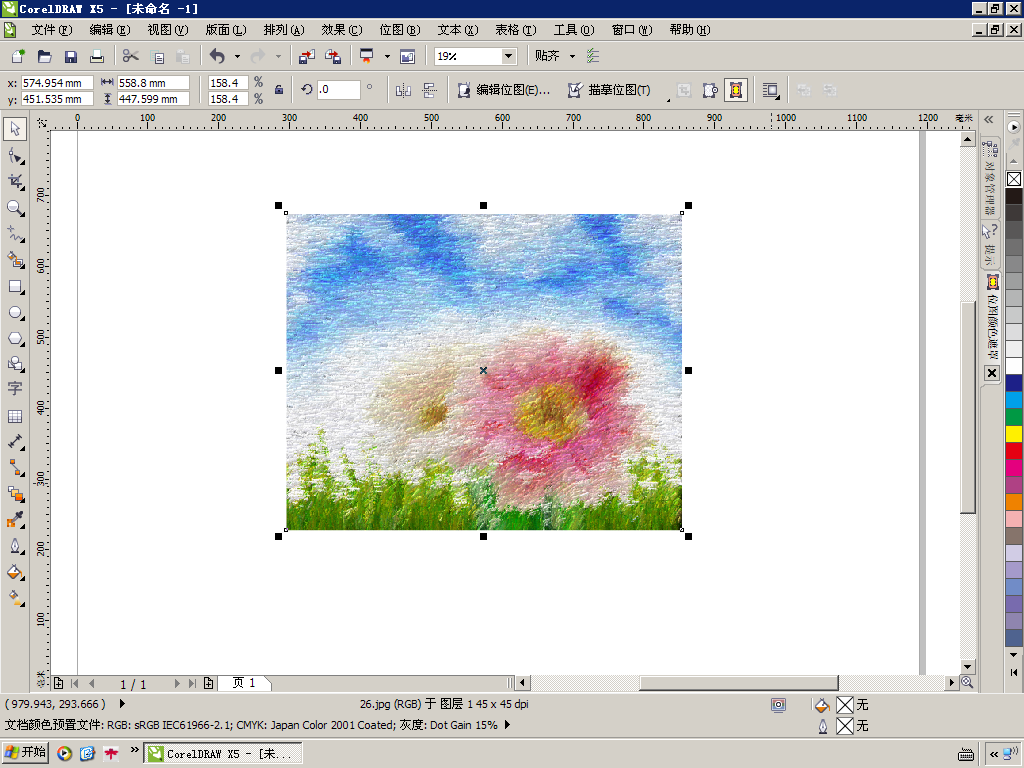Select the Crop tool

[x=15, y=182]
